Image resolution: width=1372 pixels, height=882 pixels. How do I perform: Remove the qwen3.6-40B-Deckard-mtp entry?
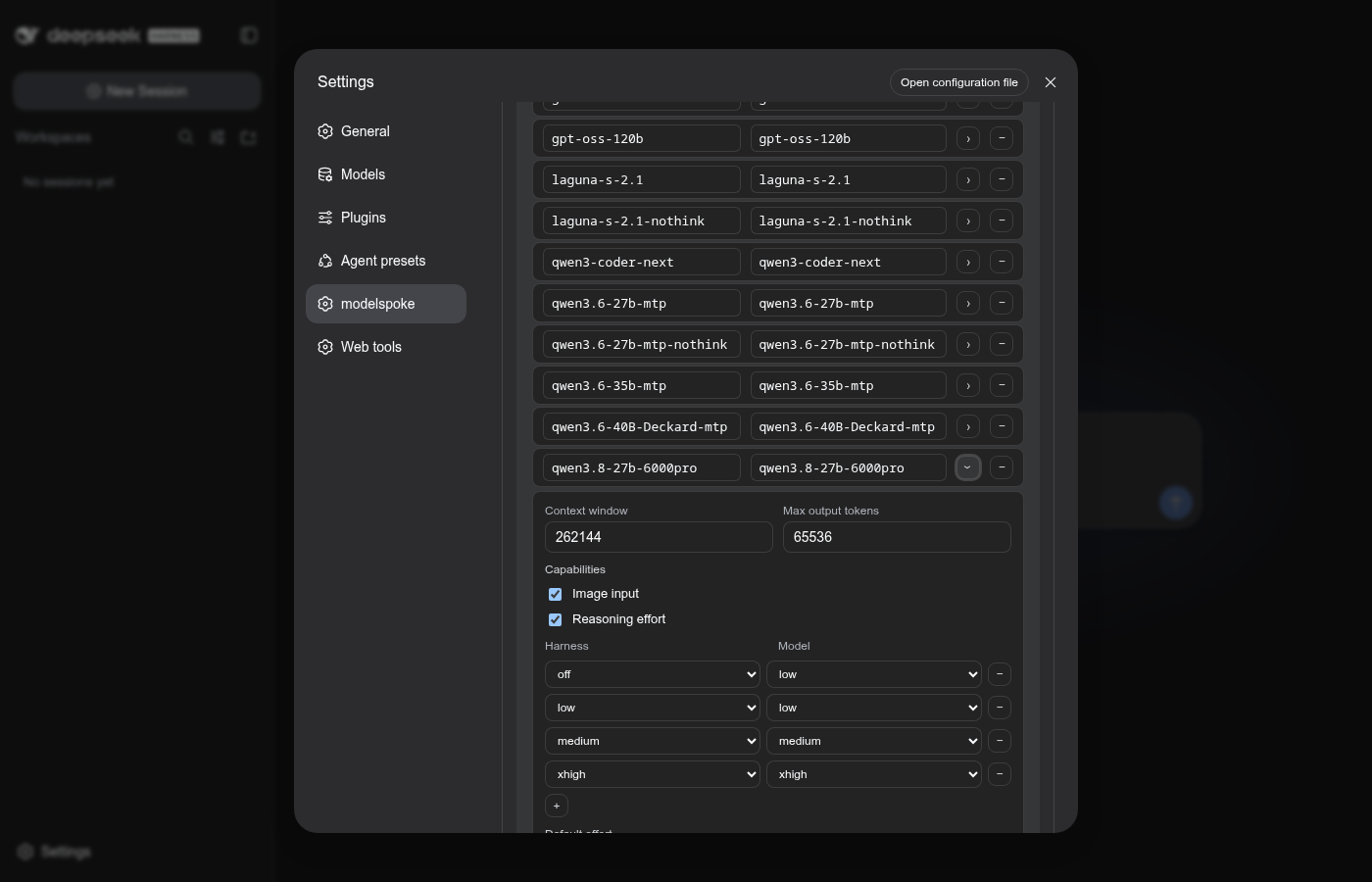(x=1002, y=427)
